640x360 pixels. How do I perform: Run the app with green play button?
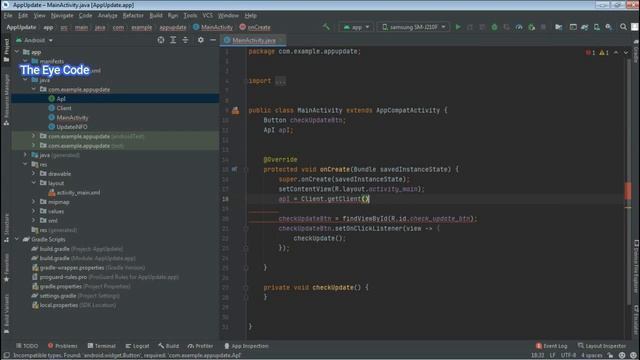458,27
